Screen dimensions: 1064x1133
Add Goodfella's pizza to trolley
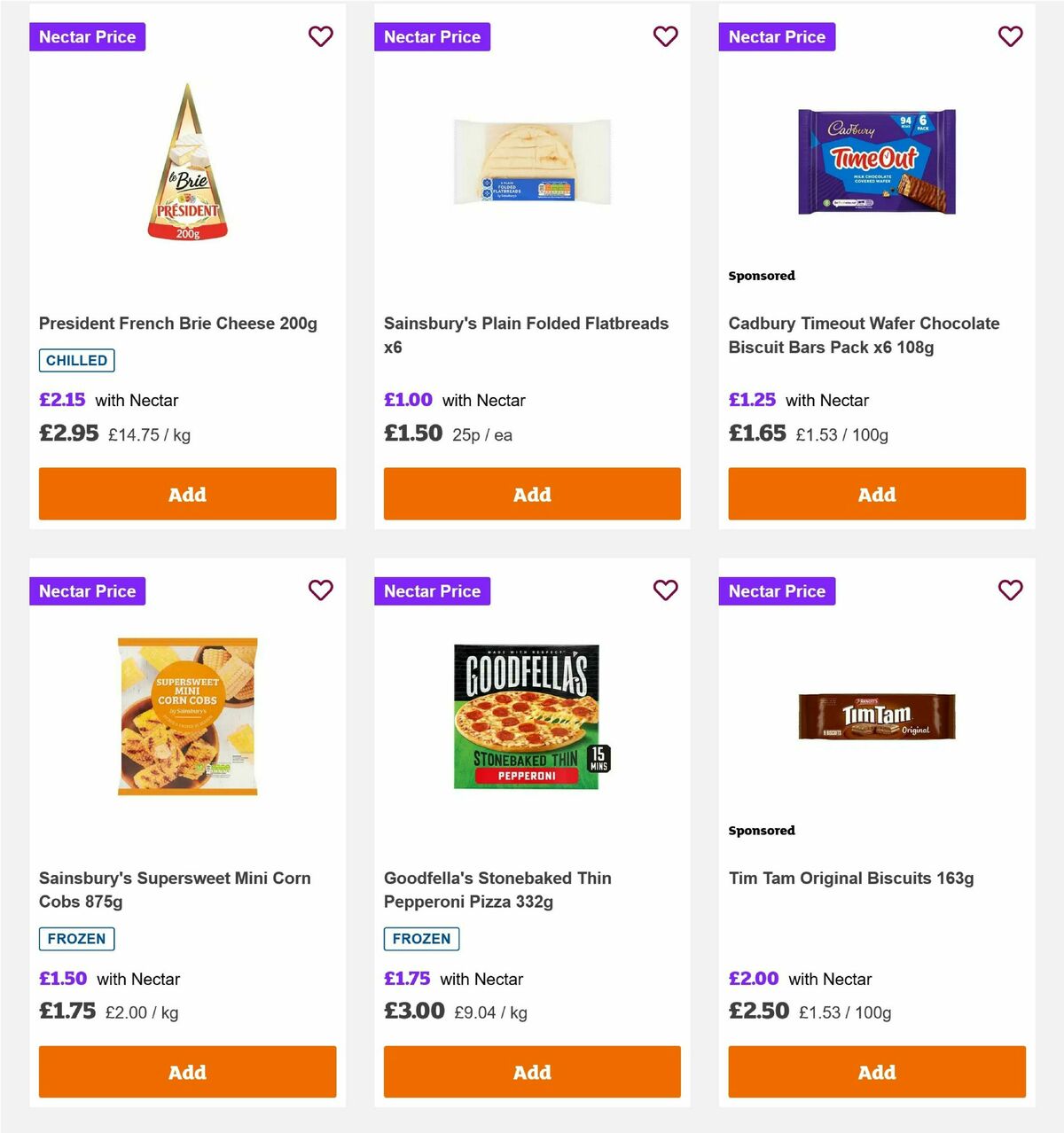(531, 1072)
